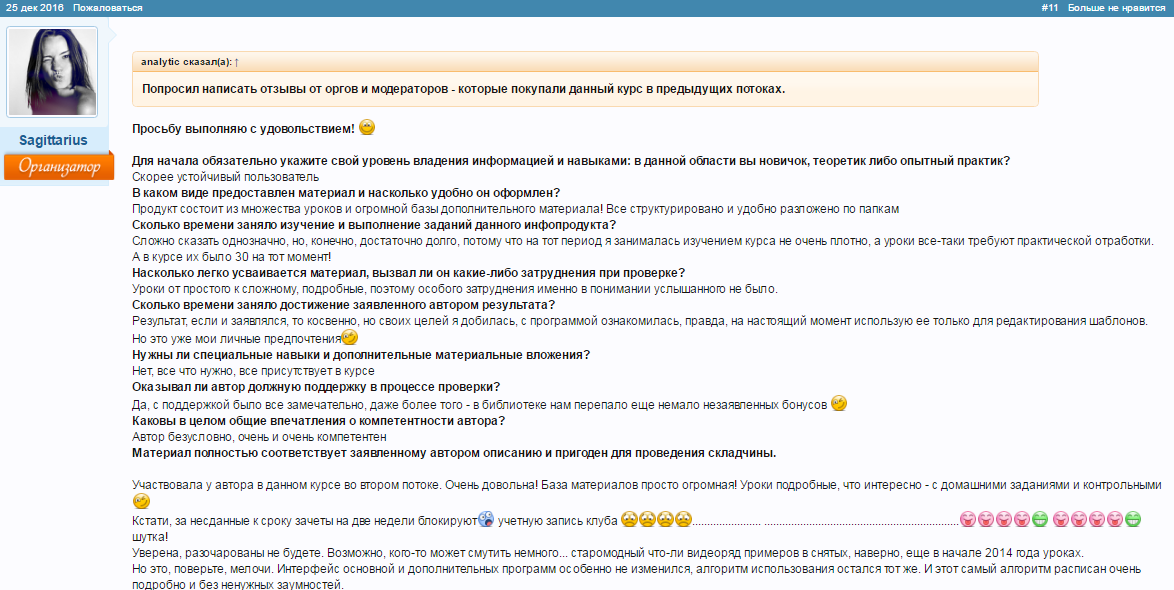Click the line starting "Уверена, разочарованы не будете"

click(608, 553)
